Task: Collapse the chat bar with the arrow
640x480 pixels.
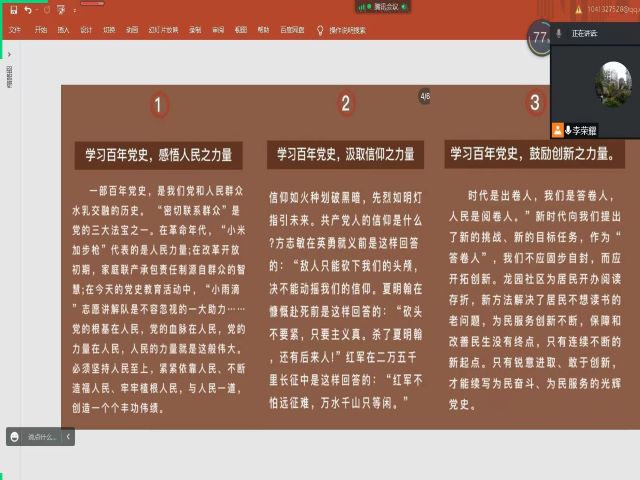Action: tap(68, 436)
